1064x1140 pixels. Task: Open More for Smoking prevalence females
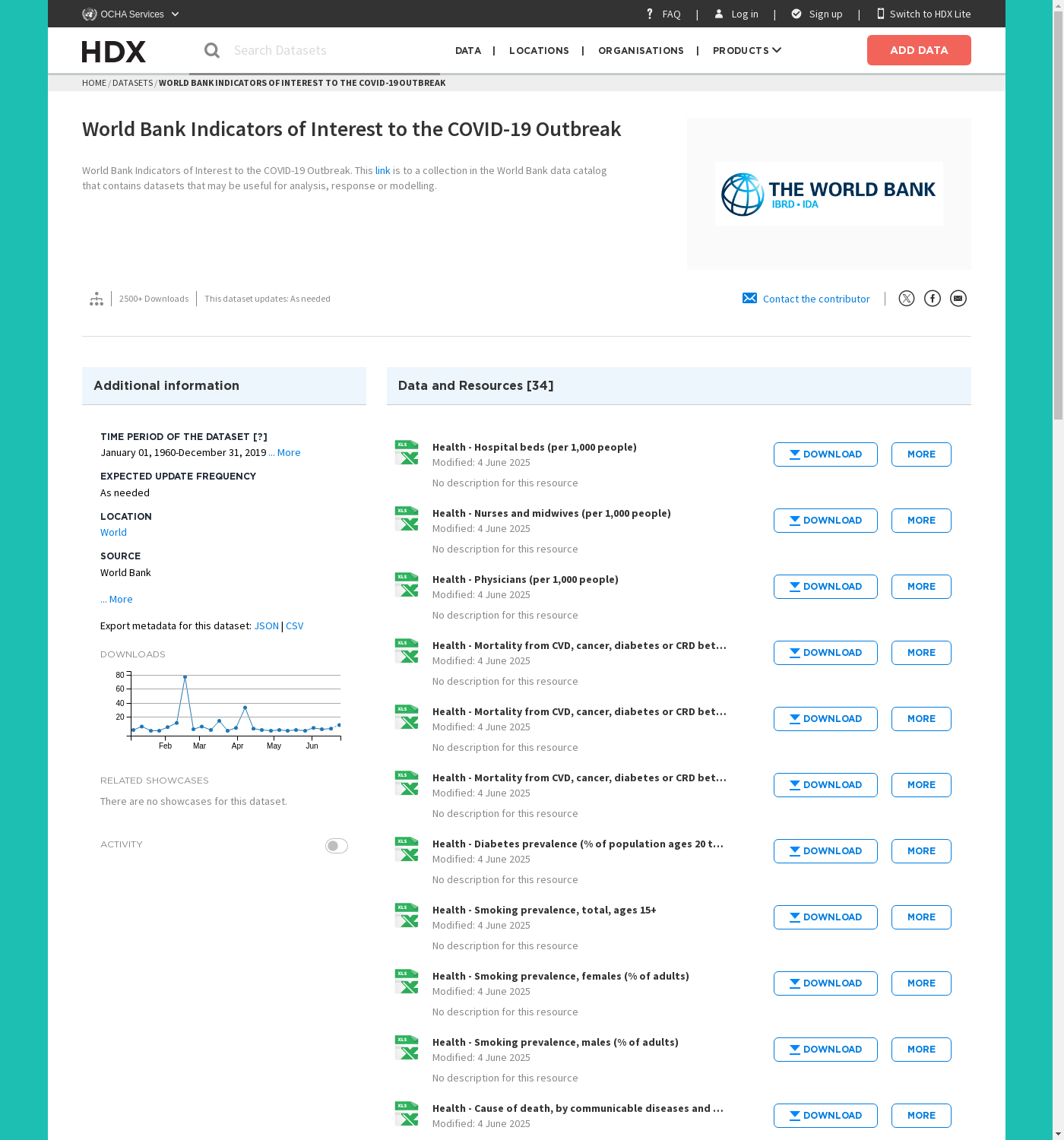(921, 983)
